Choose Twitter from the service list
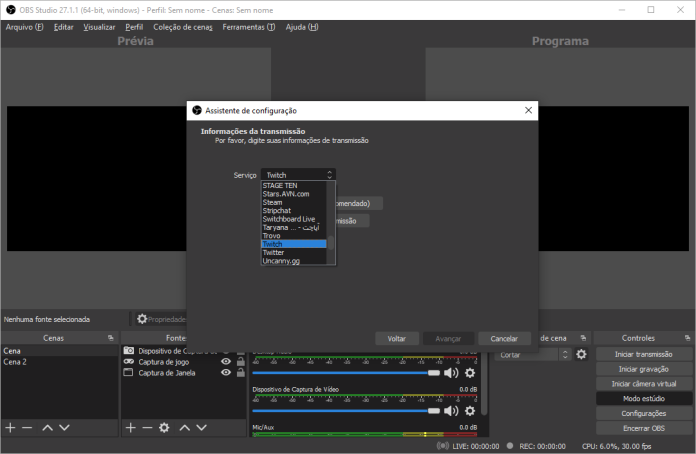This screenshot has width=696, height=454. (x=294, y=253)
